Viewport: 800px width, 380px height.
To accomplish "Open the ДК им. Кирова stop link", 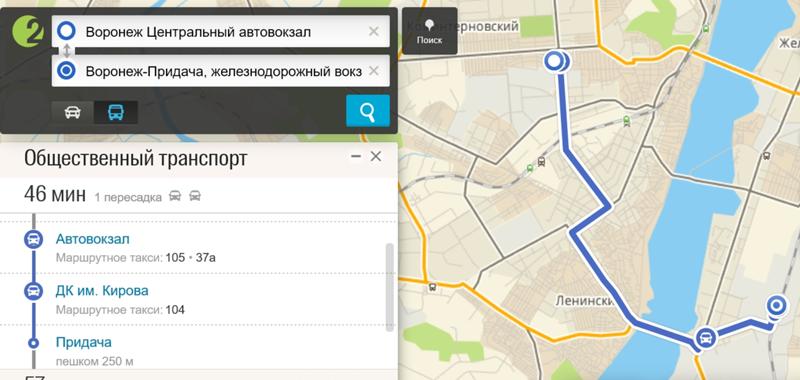I will (x=102, y=291).
